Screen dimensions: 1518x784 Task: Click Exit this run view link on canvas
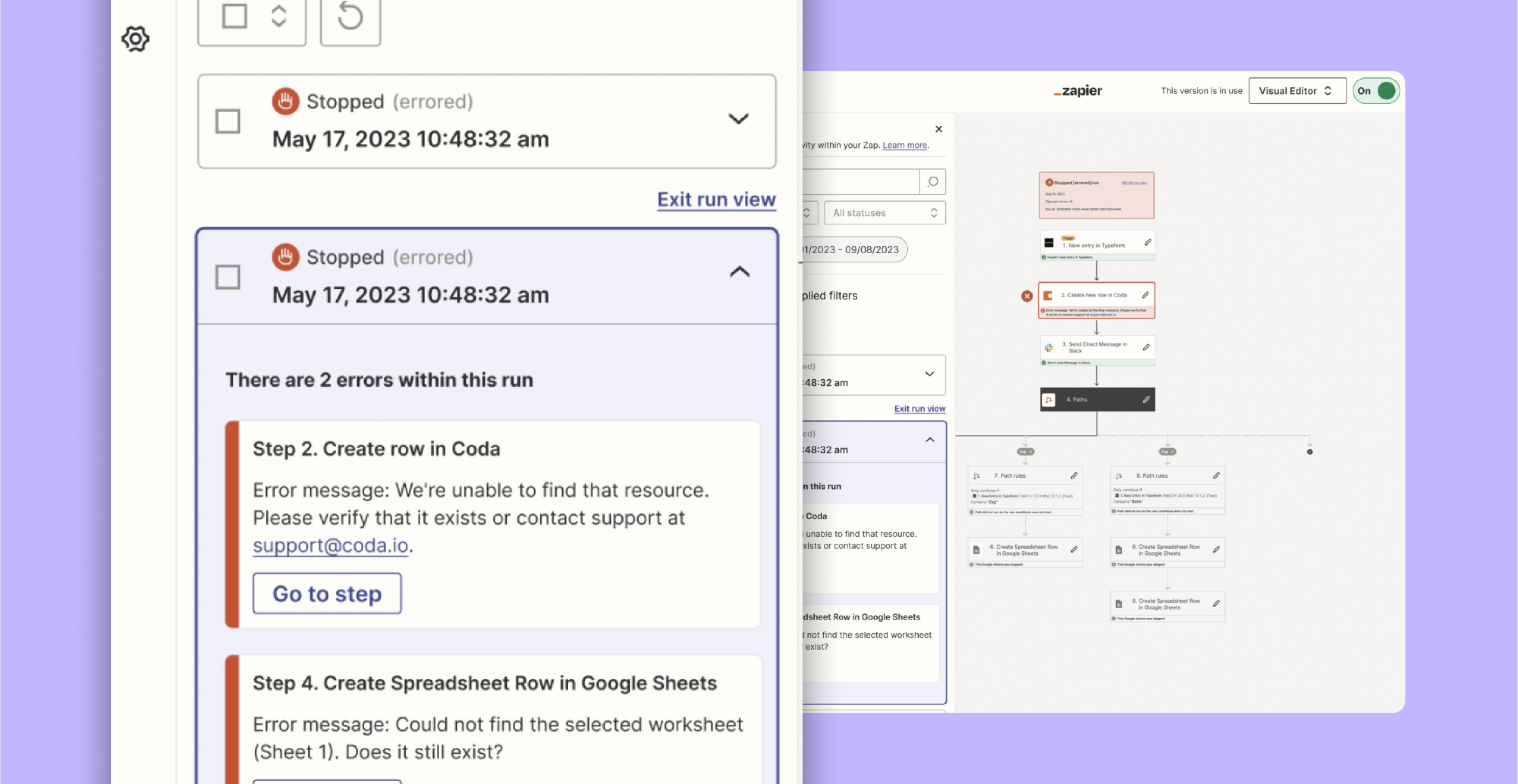point(1134,183)
